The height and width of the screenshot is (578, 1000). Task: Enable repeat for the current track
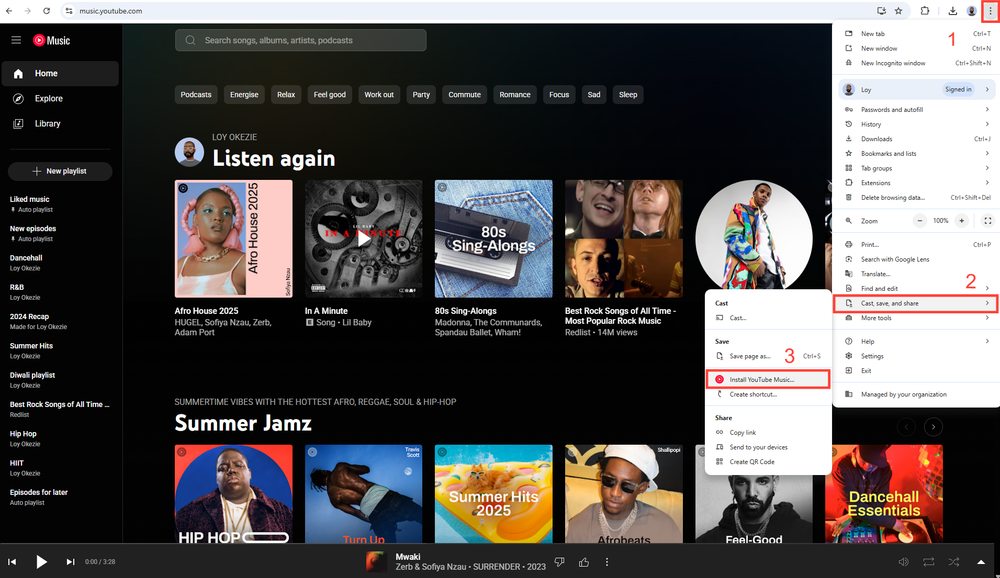(928, 562)
